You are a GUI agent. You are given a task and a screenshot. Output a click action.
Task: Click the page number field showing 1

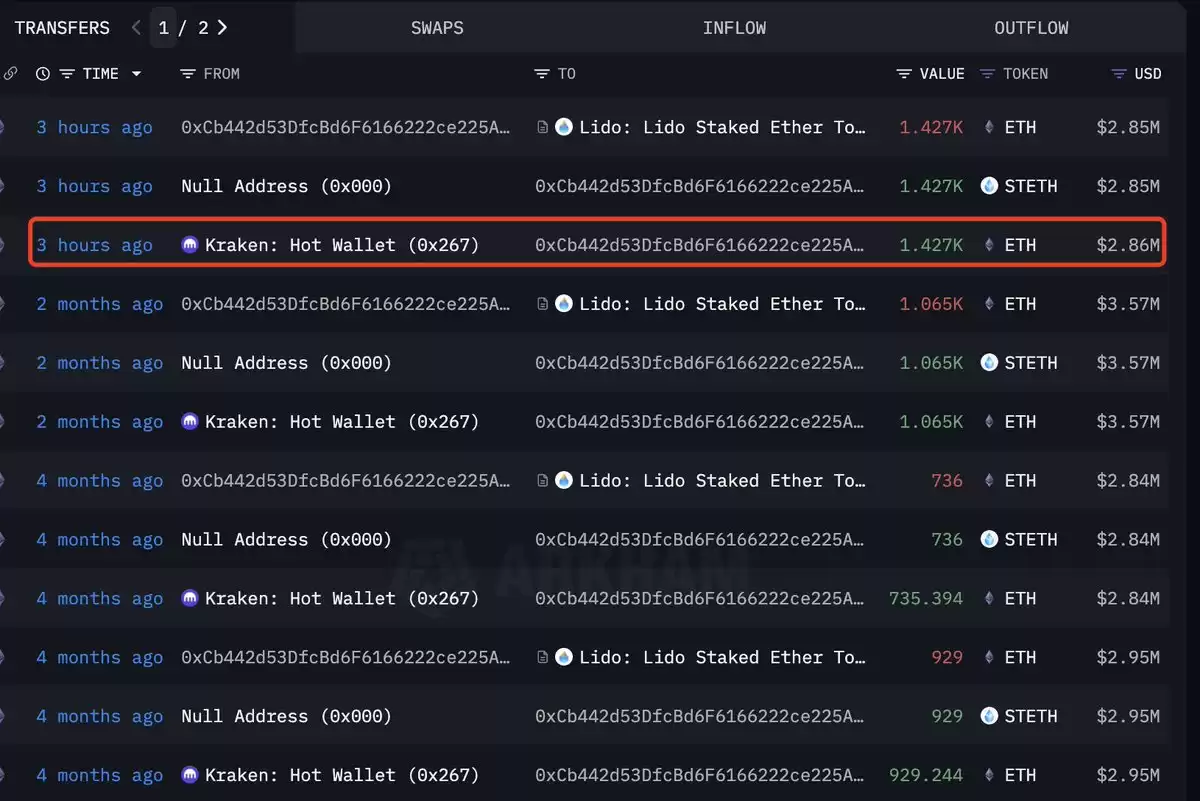tap(164, 27)
